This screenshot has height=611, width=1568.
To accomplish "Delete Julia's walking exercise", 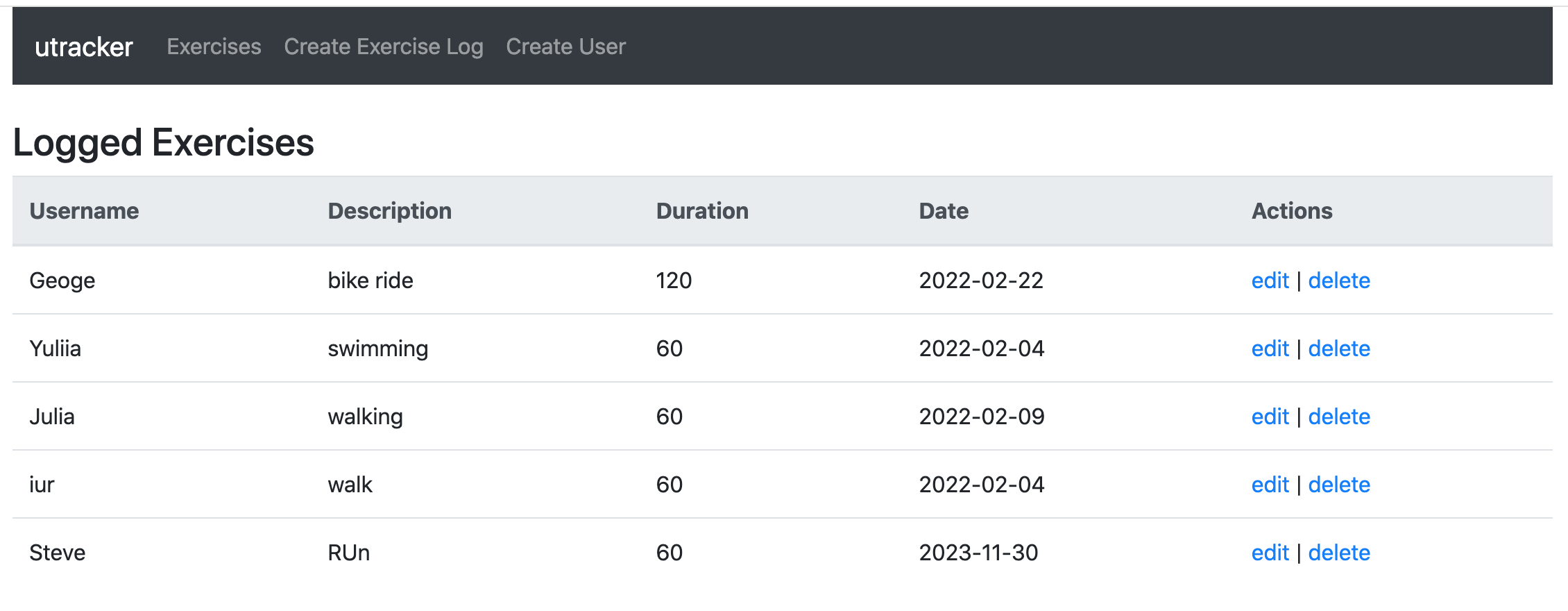I will point(1338,417).
